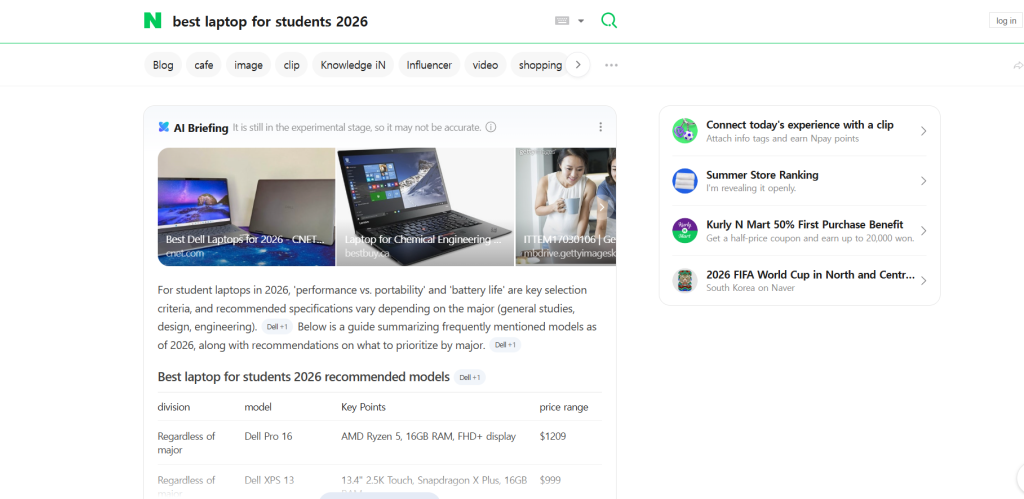Image resolution: width=1024 pixels, height=499 pixels.
Task: Click the Dell XPS 13 model cell
Action: pyautogui.click(x=269, y=480)
